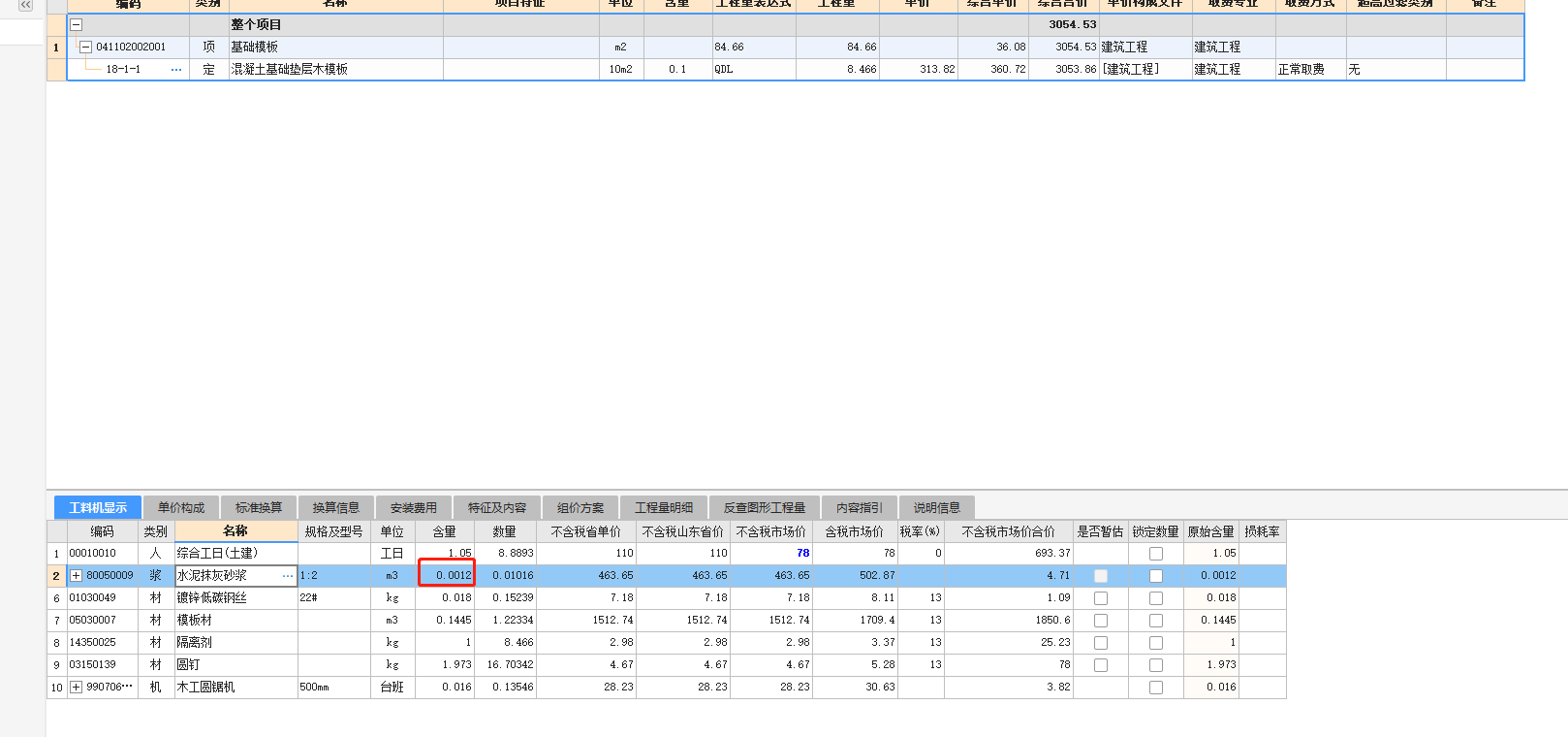Toggle 锁定数量 checkbox for 木工圆锯机
The width and height of the screenshot is (1568, 737).
click(x=1156, y=688)
